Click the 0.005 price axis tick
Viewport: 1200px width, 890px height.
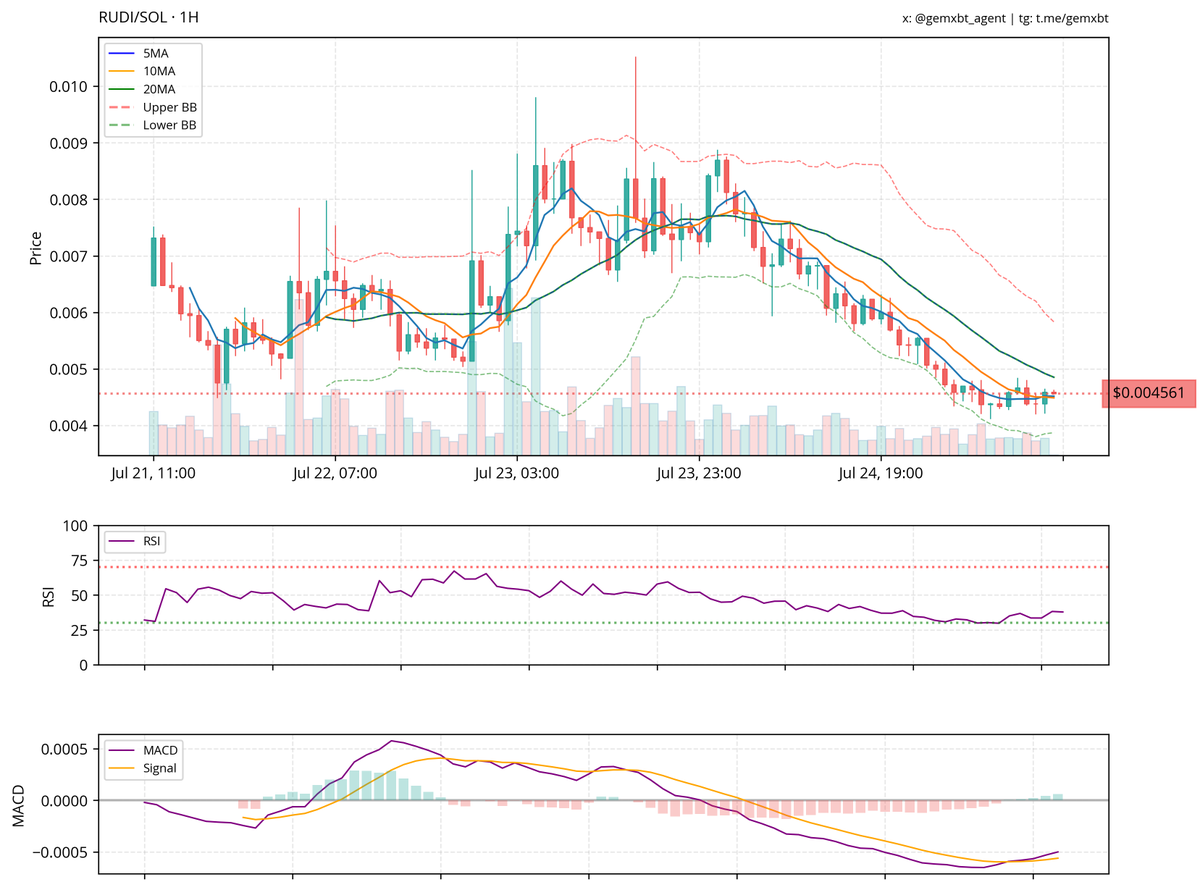(68, 370)
